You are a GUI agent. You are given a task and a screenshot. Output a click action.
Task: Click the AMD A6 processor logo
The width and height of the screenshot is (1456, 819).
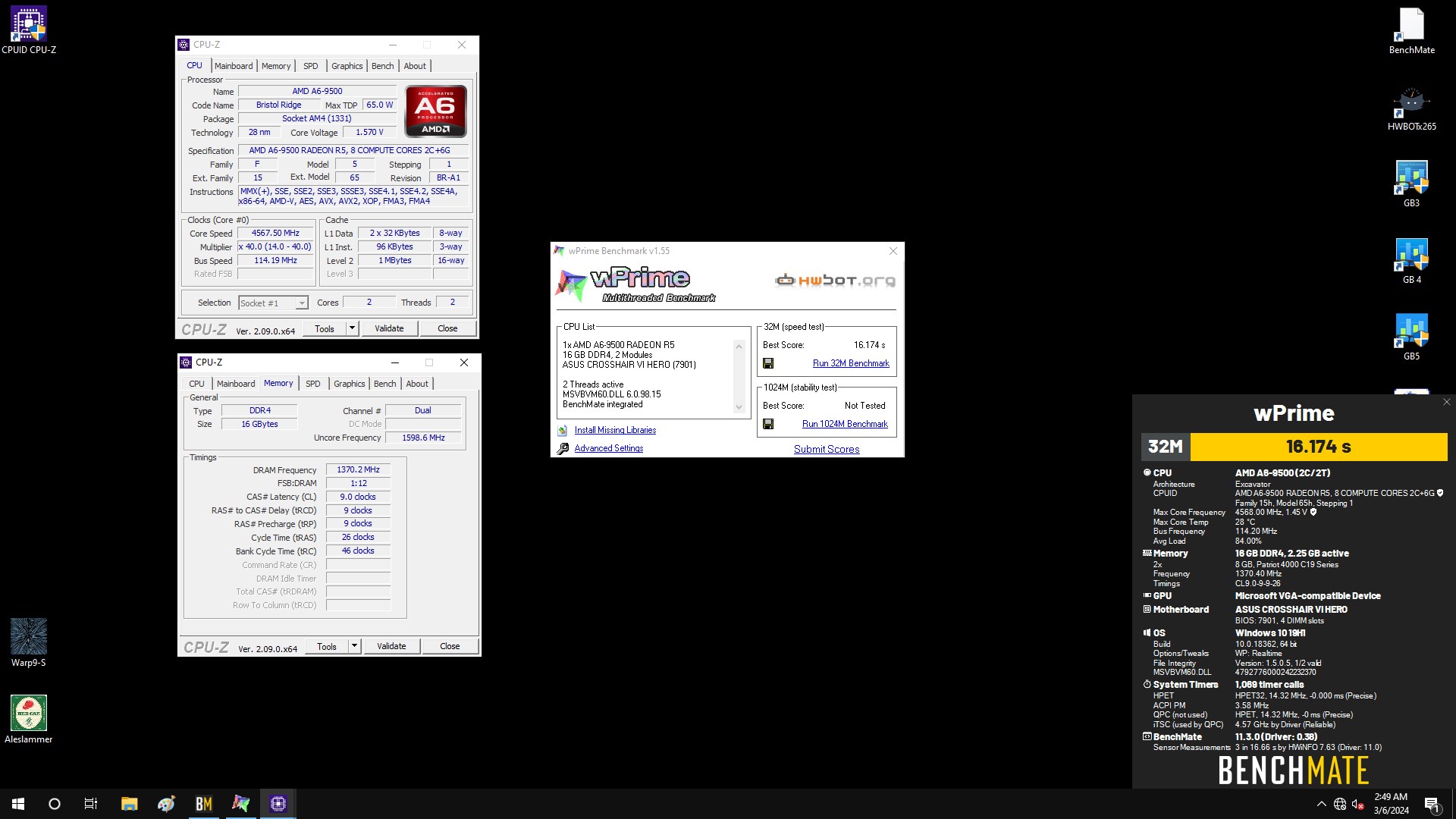(x=436, y=111)
